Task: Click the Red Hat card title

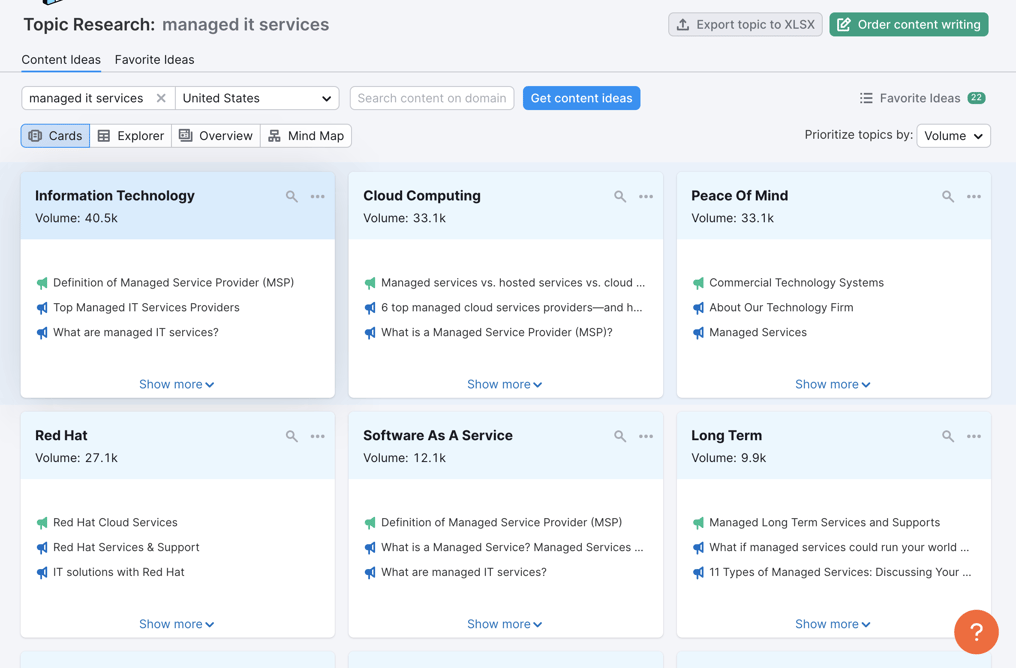Action: pyautogui.click(x=61, y=435)
